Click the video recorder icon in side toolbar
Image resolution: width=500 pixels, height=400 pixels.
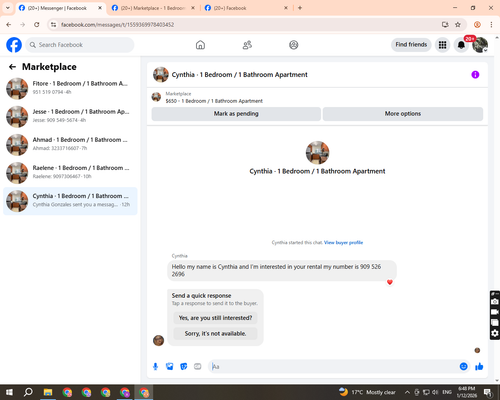[495, 312]
